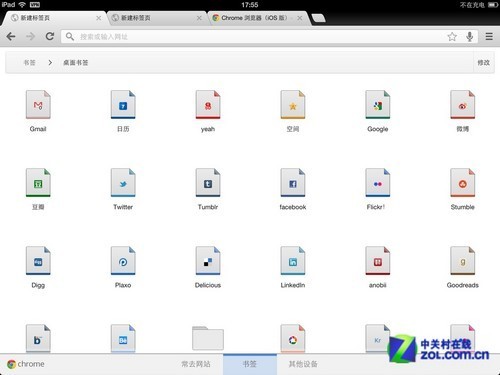Open the Digg bookmark

[x=38, y=267]
